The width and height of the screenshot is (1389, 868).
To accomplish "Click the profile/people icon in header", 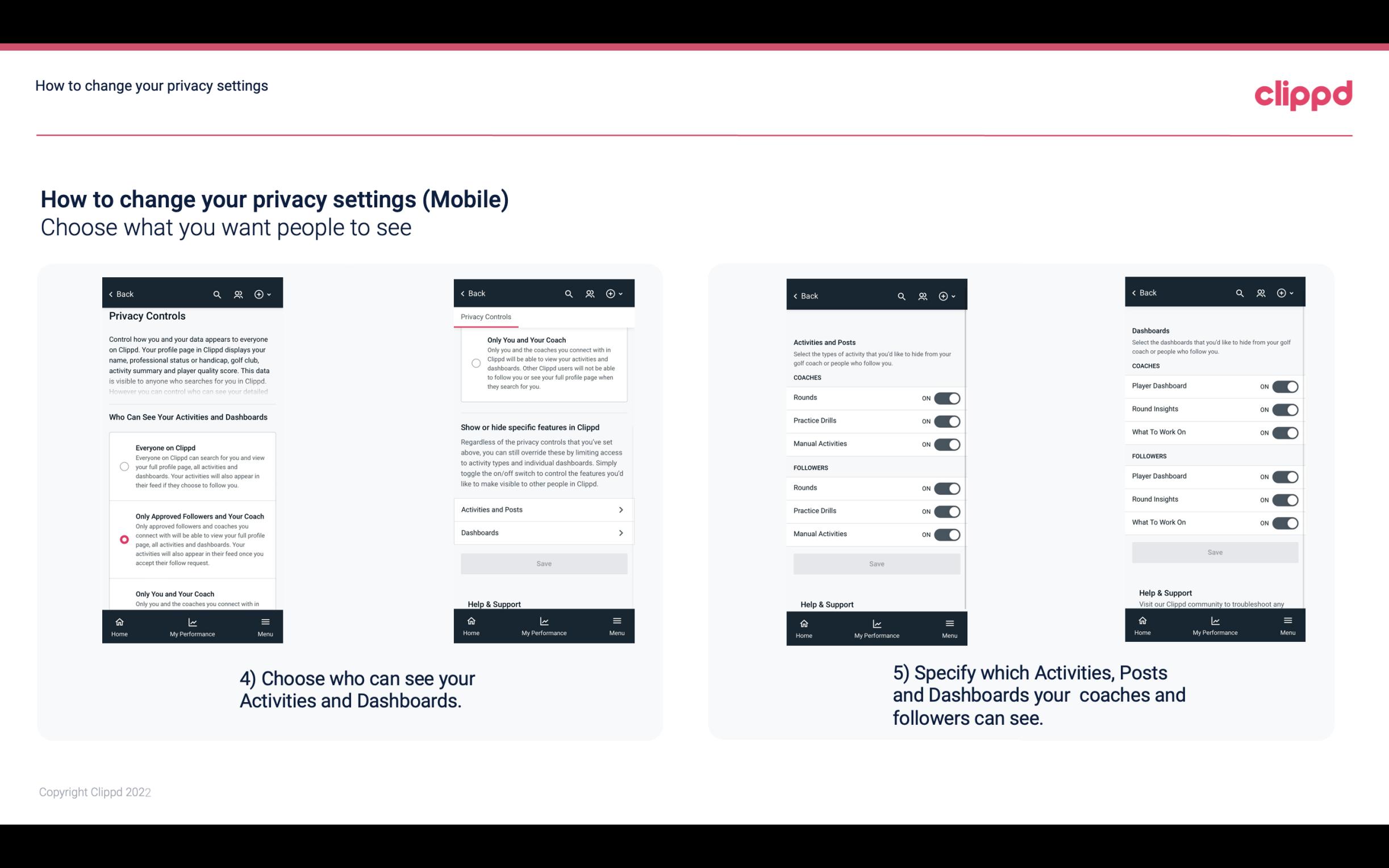I will (x=238, y=293).
